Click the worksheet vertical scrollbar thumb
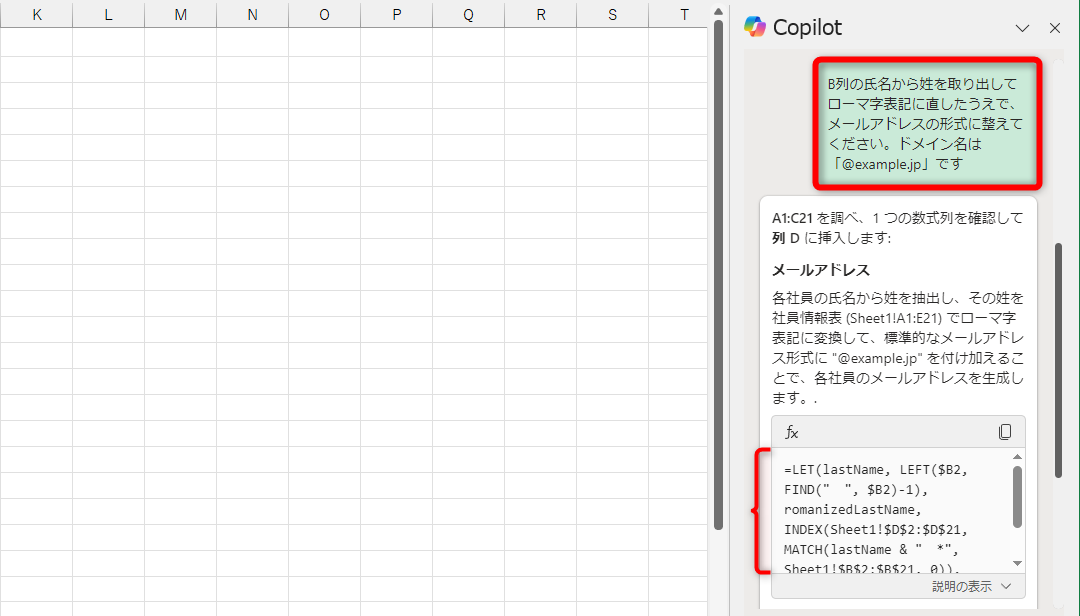 [718, 275]
